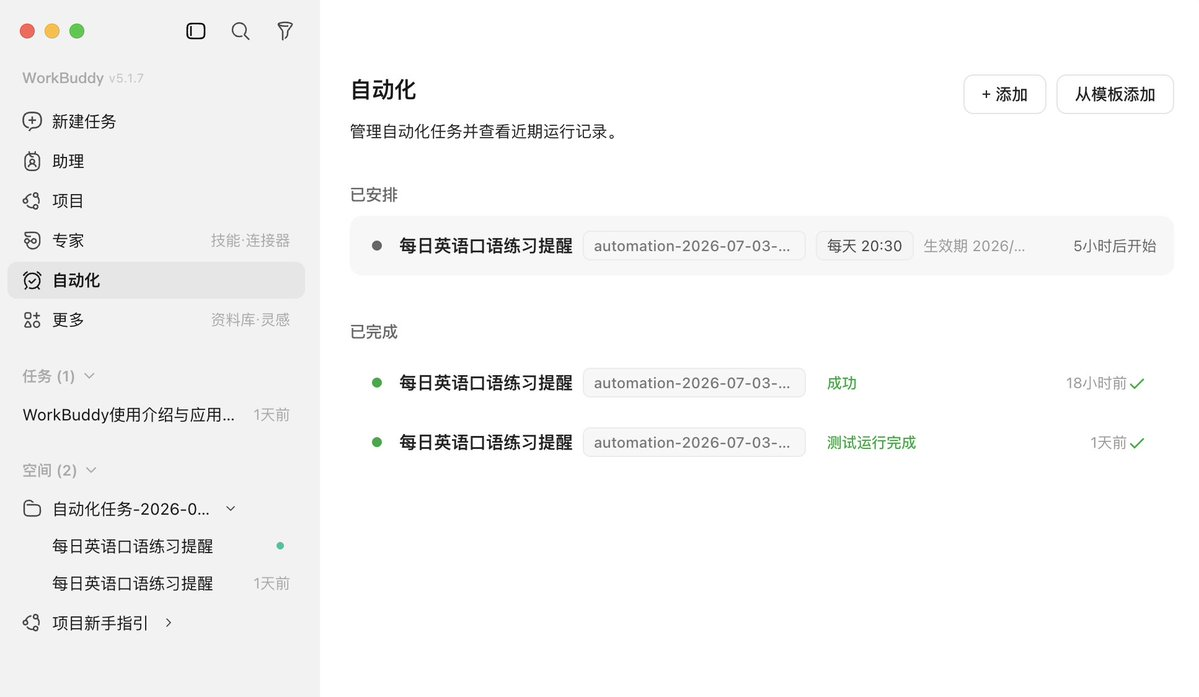The height and width of the screenshot is (697, 1199).
Task: Click the 成功 status text
Action: click(x=842, y=383)
